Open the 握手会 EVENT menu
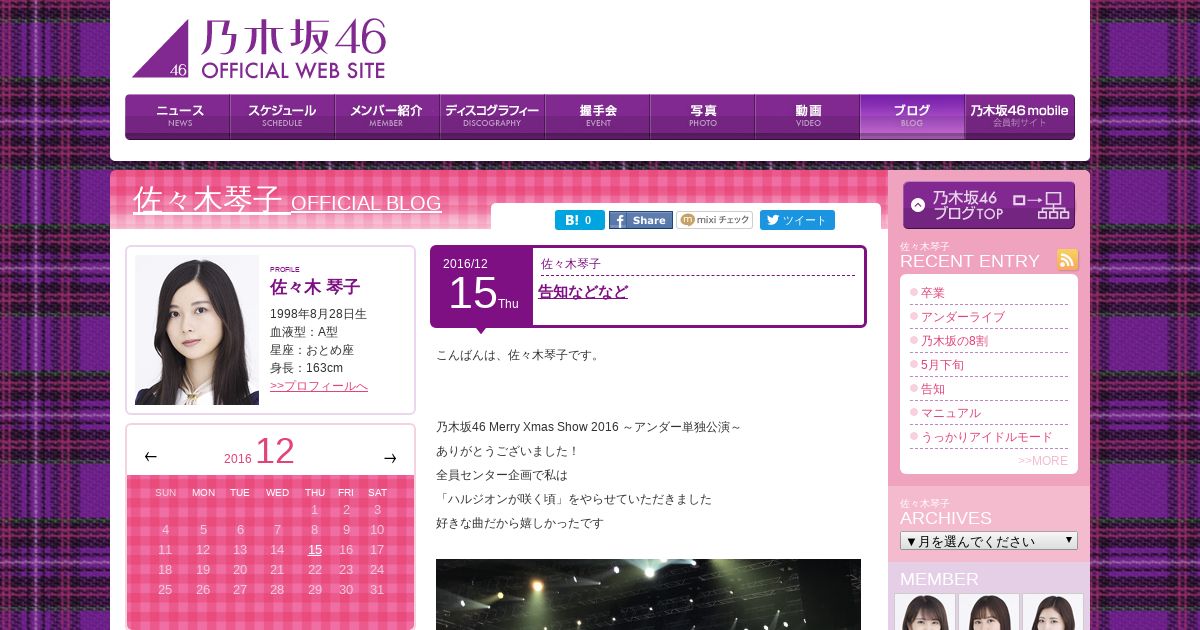 click(x=597, y=117)
